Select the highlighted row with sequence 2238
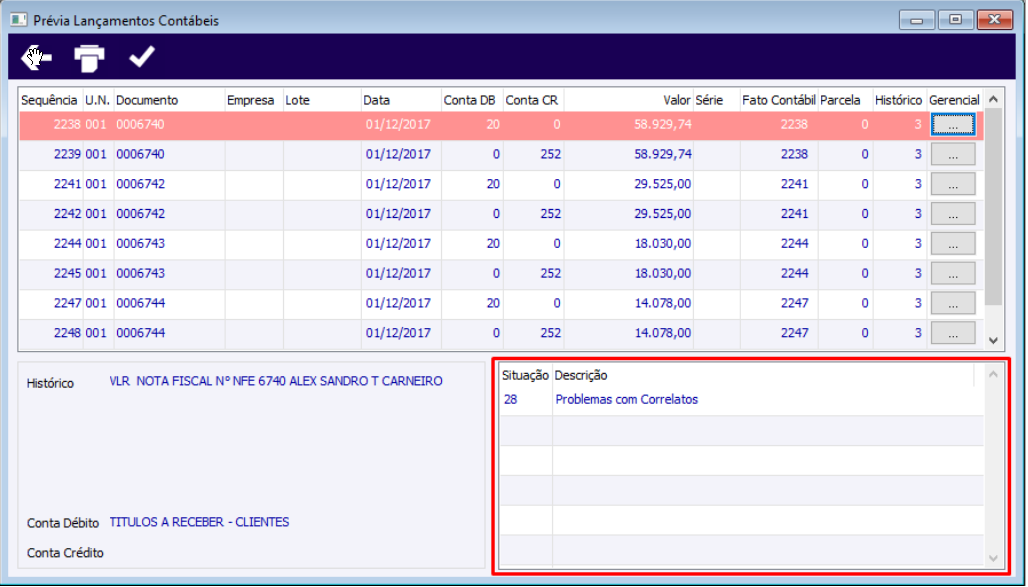The height and width of the screenshot is (587, 1028). [502, 125]
